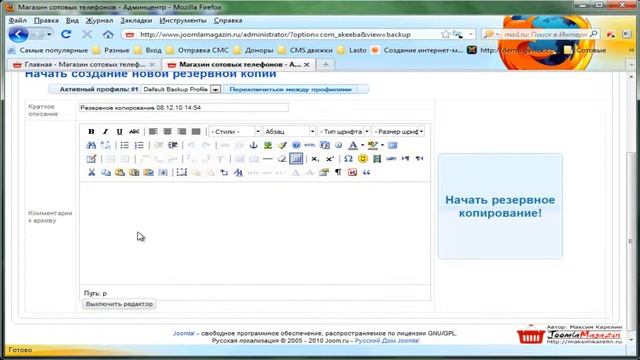Screen dimensions: 640x360
Task: Toggle strikethrough ABC formatting
Action: point(134,131)
